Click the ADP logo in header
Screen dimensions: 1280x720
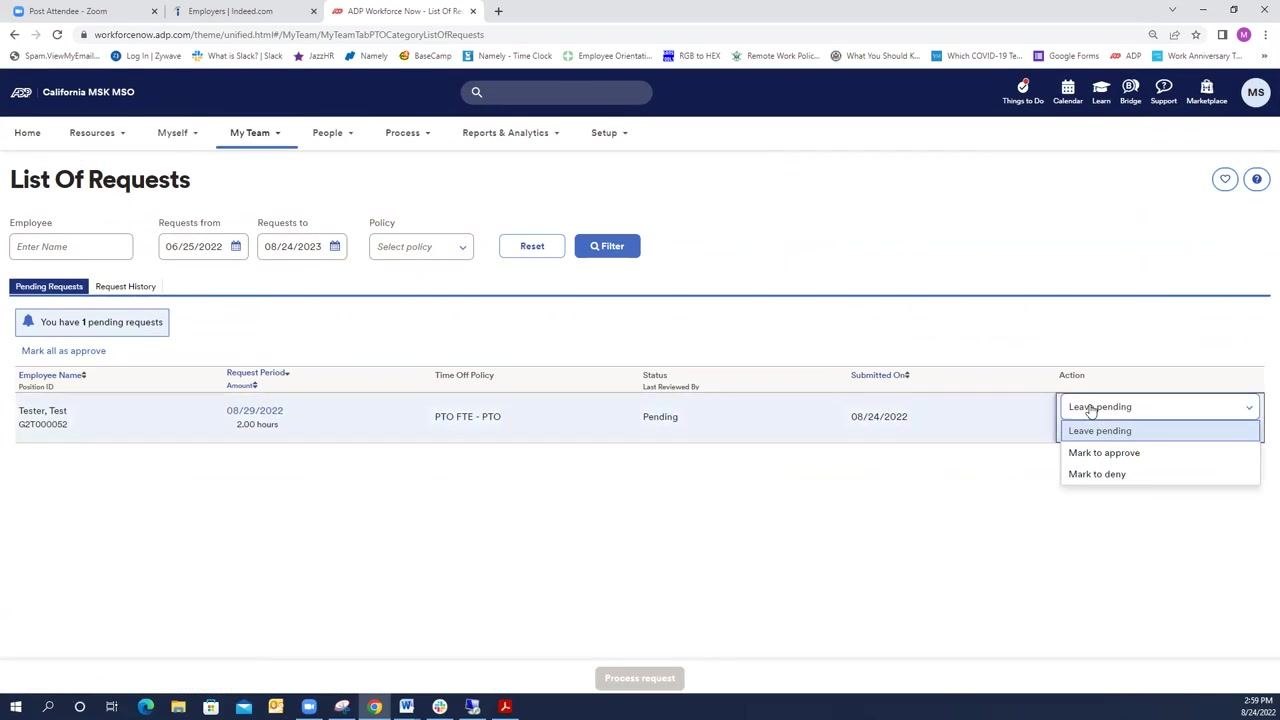(x=21, y=92)
